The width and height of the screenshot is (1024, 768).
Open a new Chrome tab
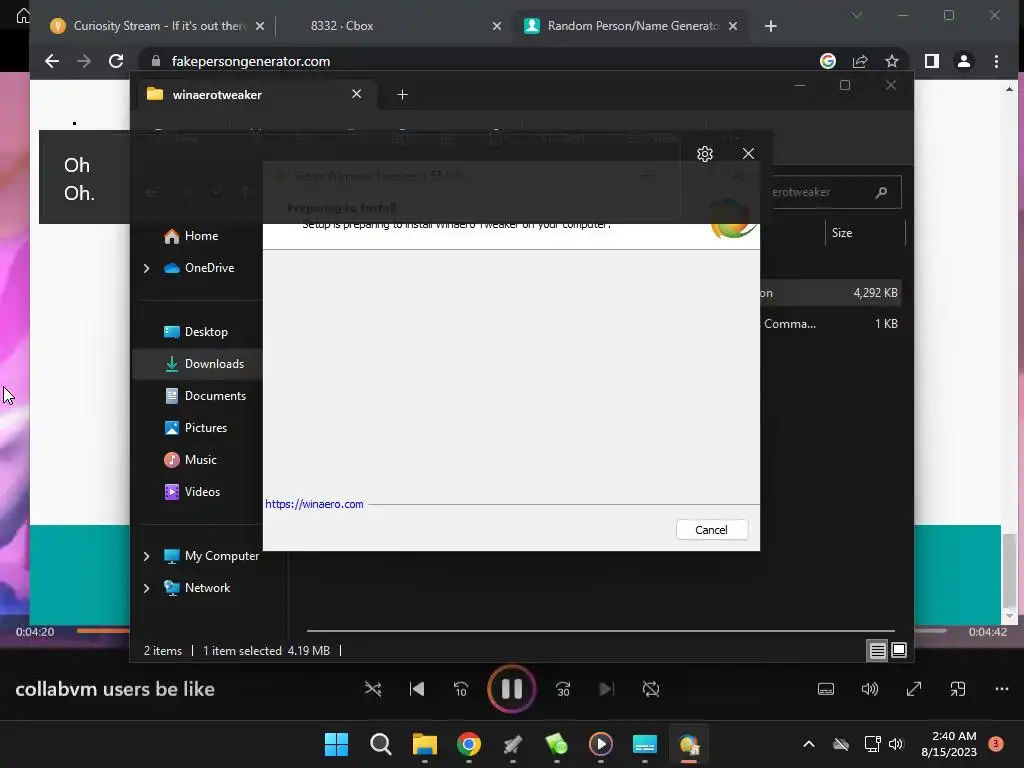click(771, 26)
